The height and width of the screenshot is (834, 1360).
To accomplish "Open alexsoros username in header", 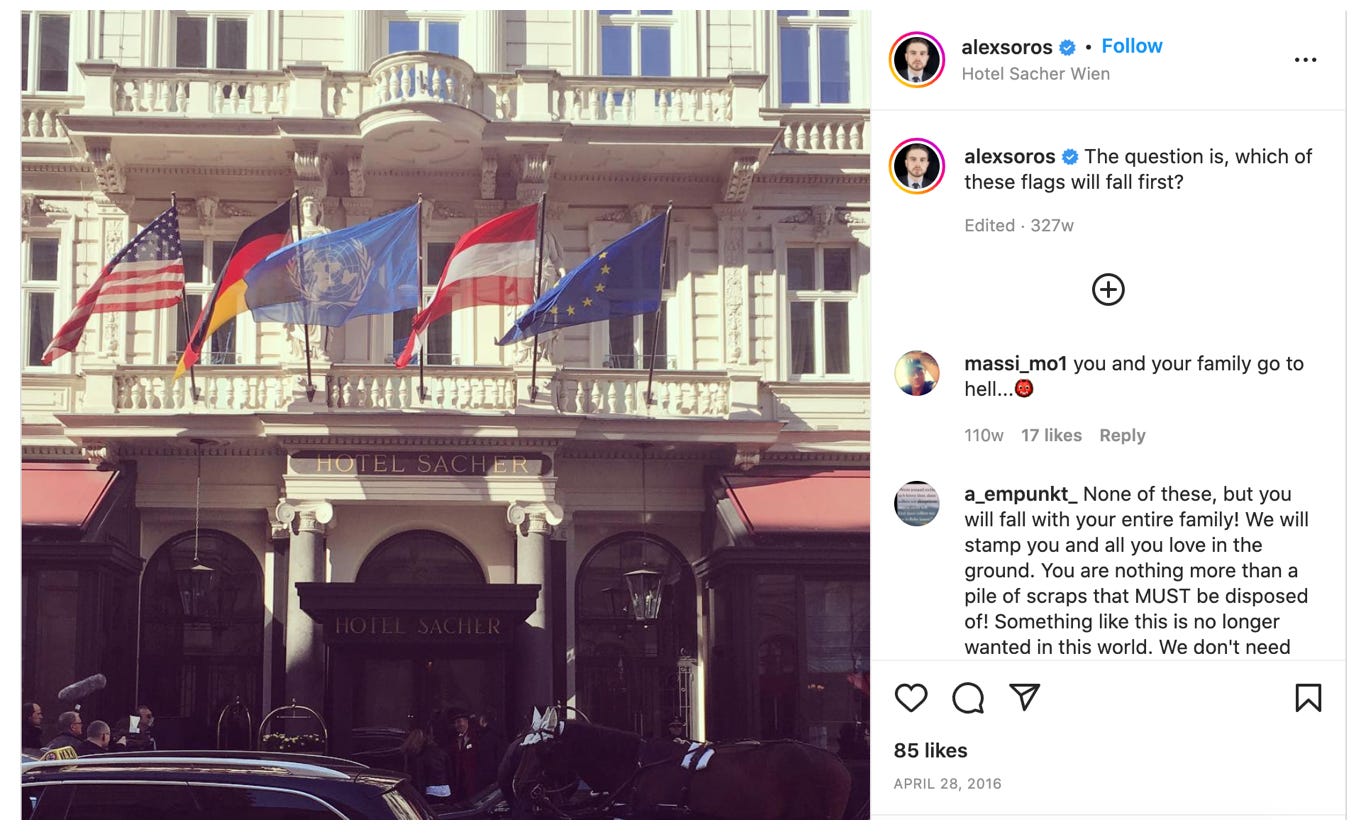I will click(1007, 47).
